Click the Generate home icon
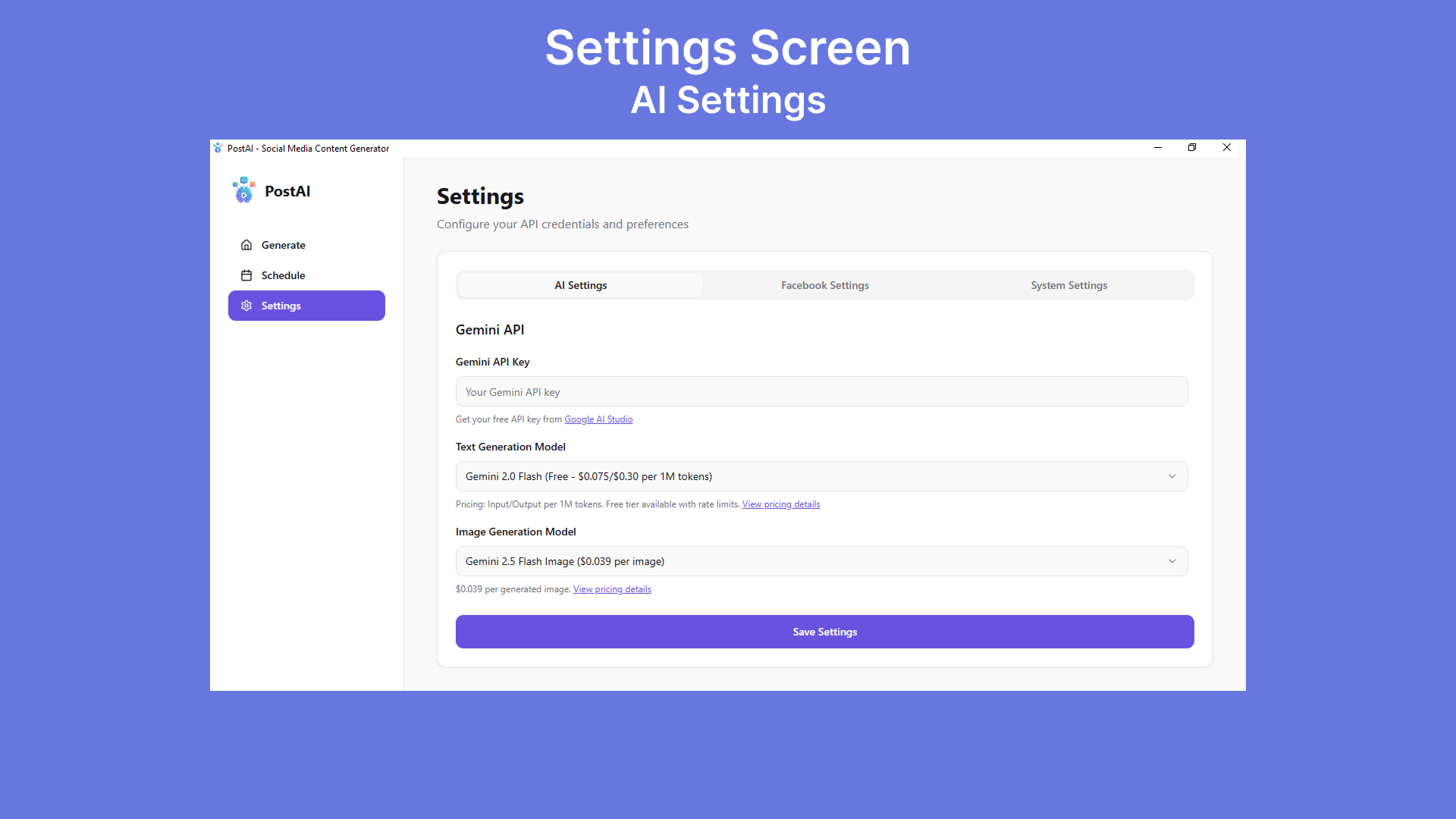Image resolution: width=1456 pixels, height=819 pixels. click(x=246, y=245)
